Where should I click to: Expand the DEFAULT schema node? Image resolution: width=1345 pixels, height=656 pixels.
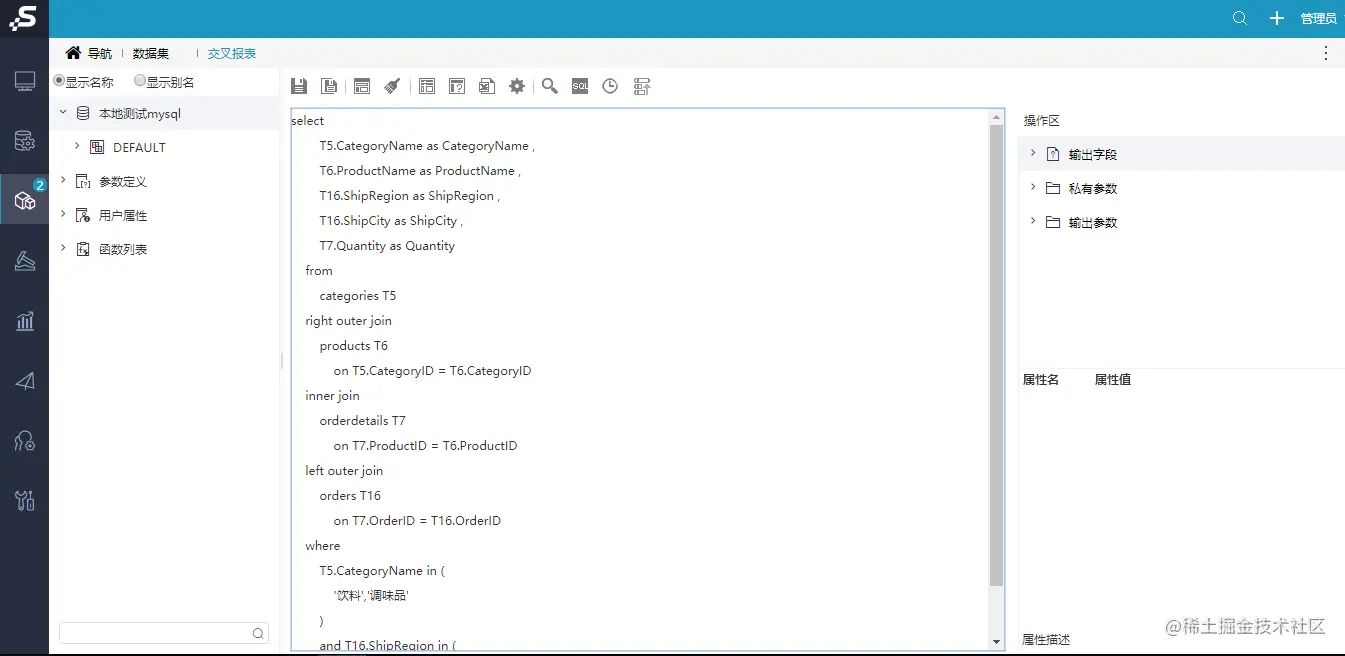click(x=77, y=146)
